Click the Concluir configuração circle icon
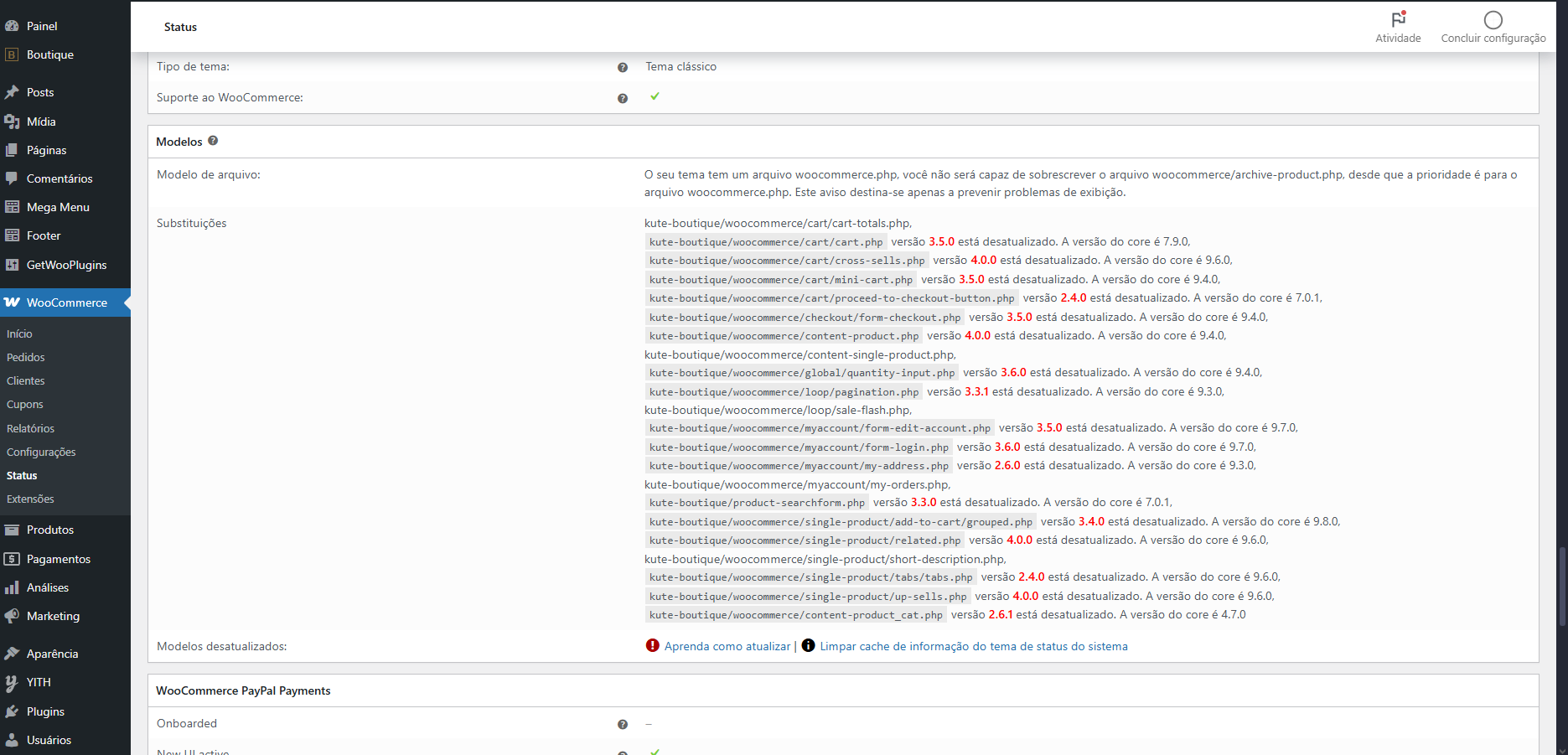 (1493, 19)
